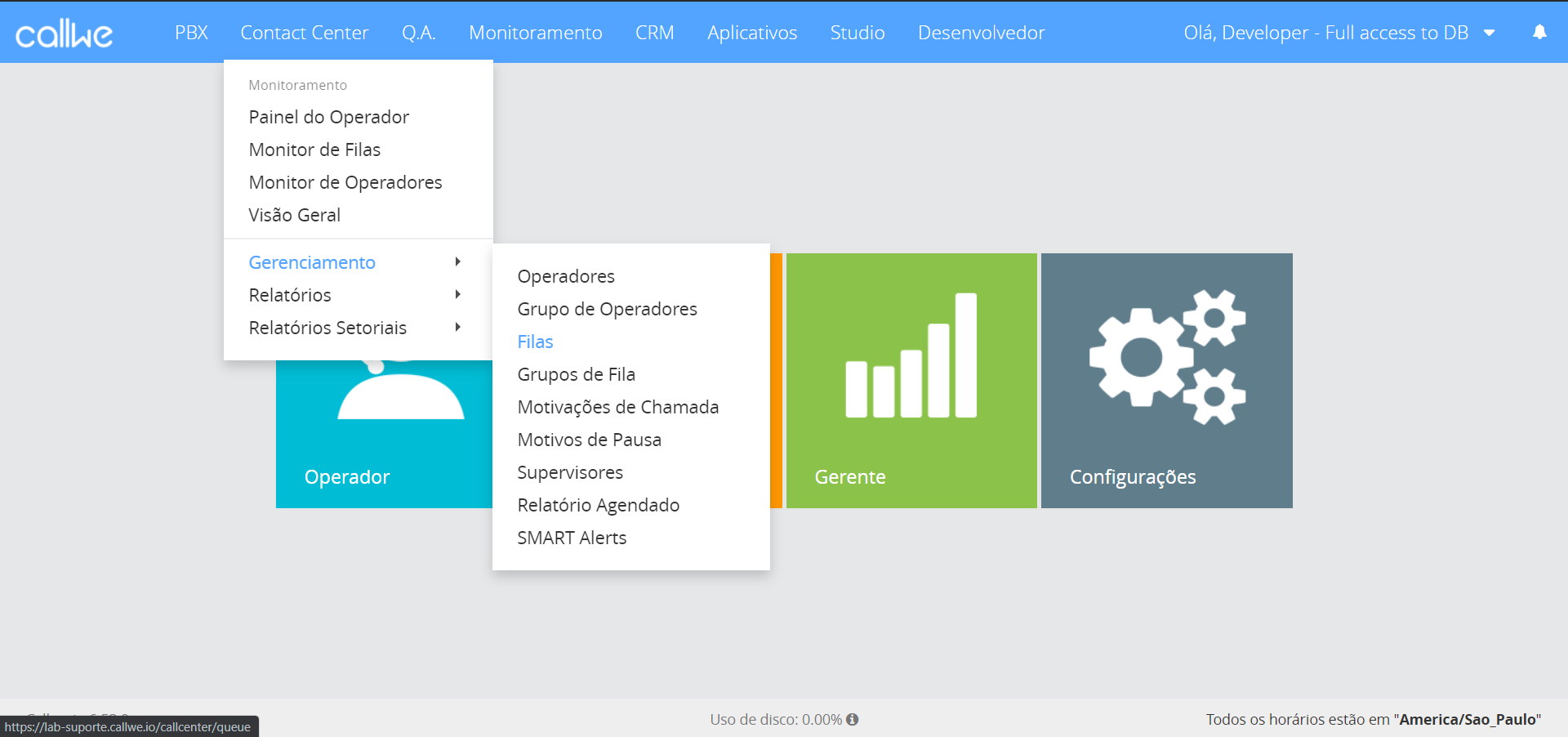
Task: Open the user account dropdown arrow
Action: (x=1489, y=33)
